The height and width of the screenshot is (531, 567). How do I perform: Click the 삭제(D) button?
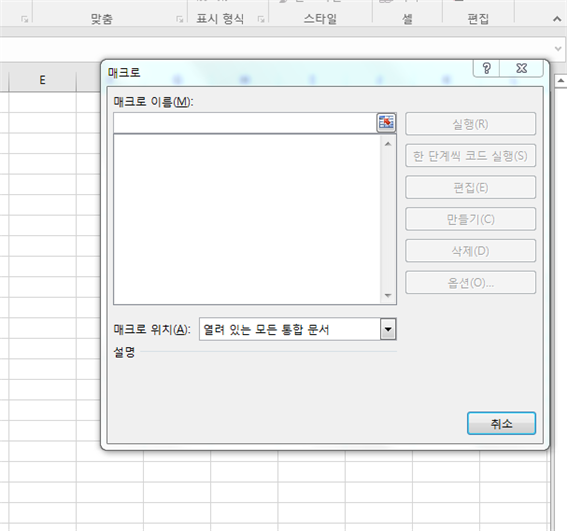tap(470, 251)
